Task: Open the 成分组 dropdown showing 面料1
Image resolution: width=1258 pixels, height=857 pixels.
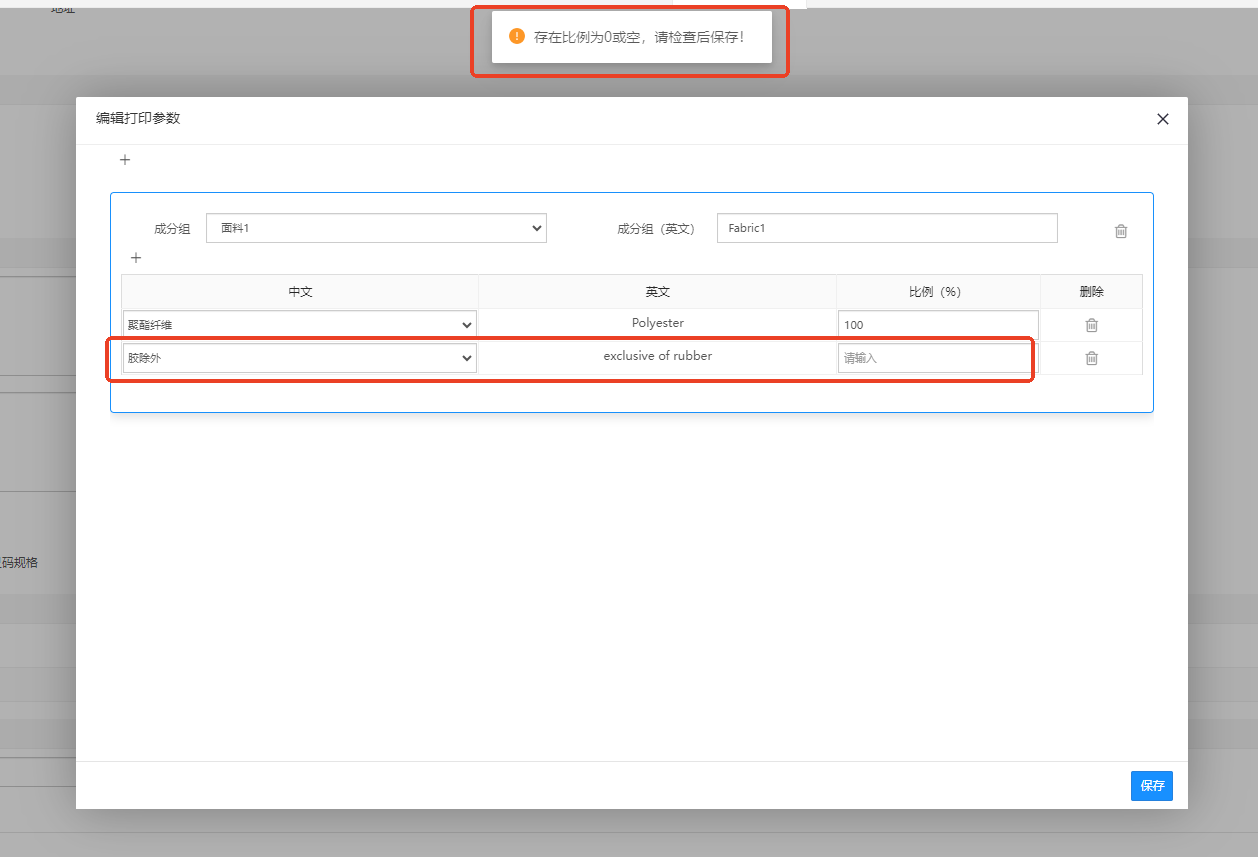Action: click(376, 228)
